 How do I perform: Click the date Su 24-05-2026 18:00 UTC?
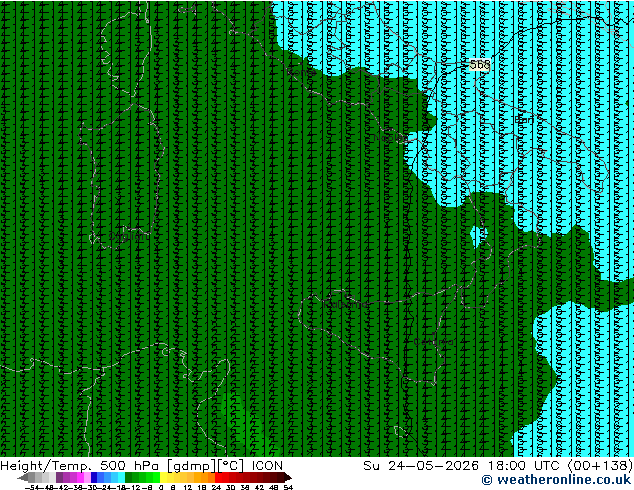click(463, 466)
